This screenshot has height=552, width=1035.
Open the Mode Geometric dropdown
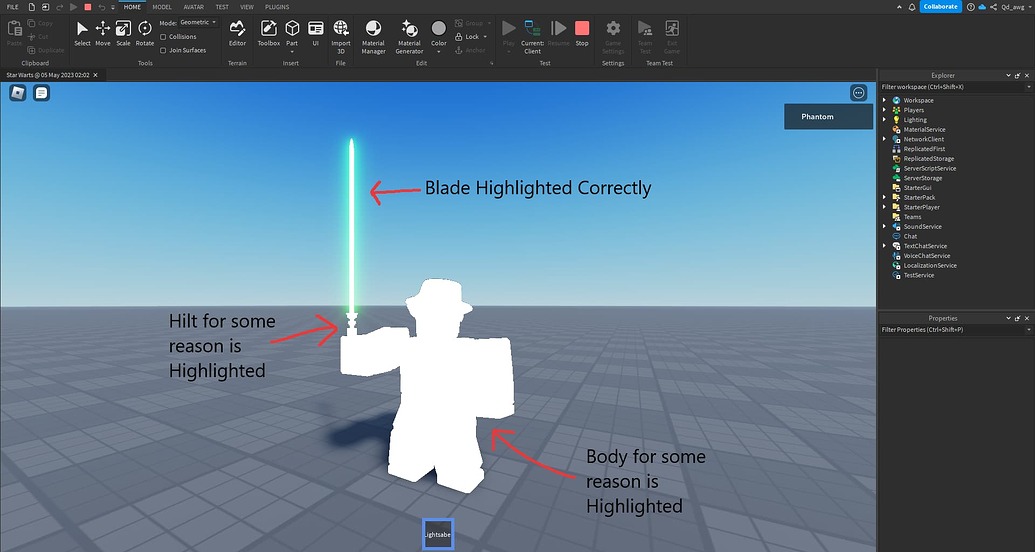pyautogui.click(x=199, y=22)
